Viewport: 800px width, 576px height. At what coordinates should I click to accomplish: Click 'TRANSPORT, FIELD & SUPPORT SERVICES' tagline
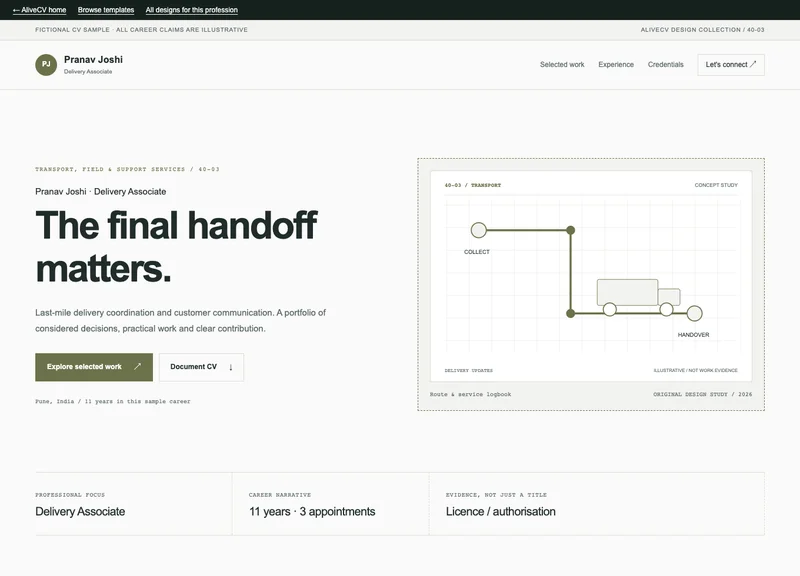coord(110,169)
